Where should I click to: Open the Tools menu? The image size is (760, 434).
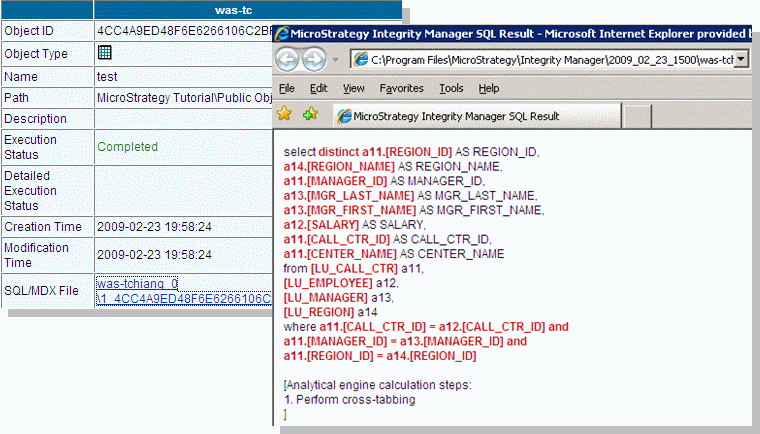tap(451, 88)
